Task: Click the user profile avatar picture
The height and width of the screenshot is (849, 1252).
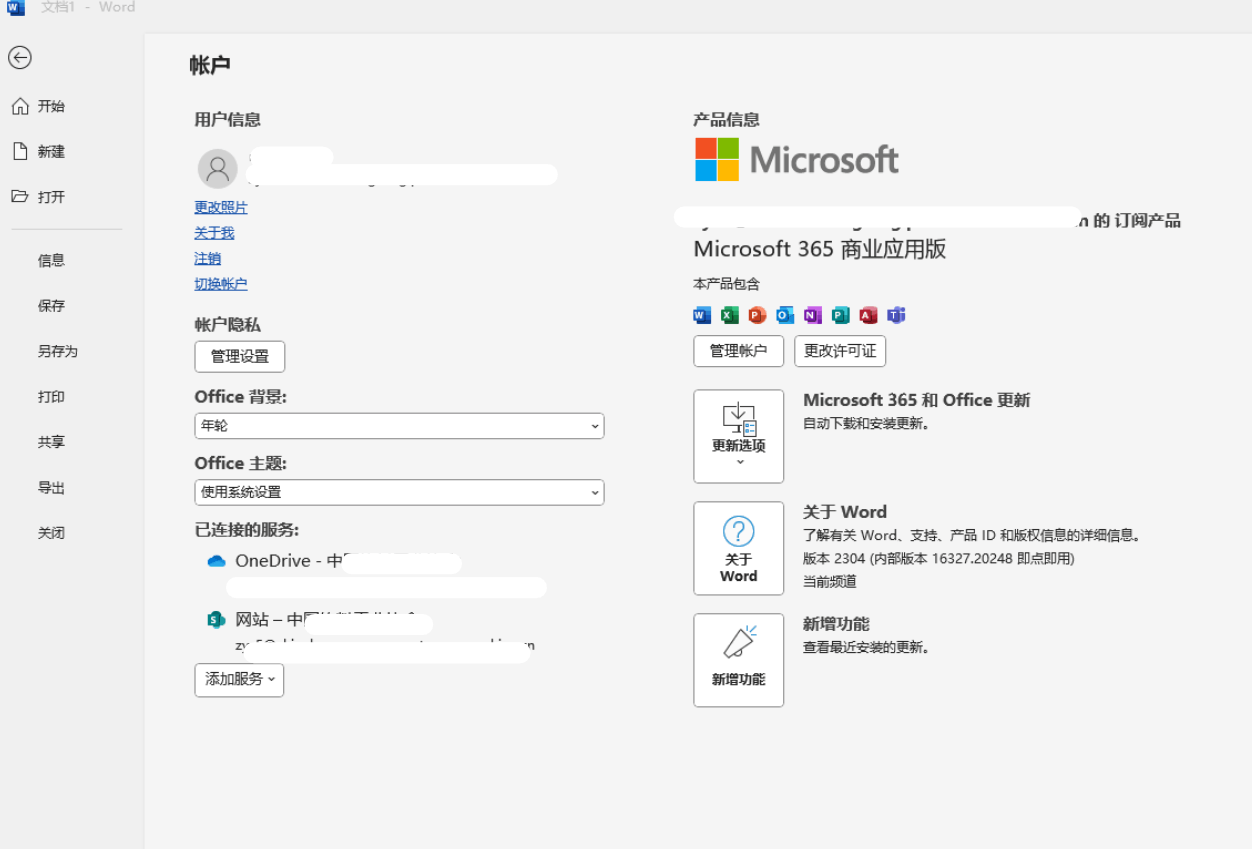Action: pos(218,169)
